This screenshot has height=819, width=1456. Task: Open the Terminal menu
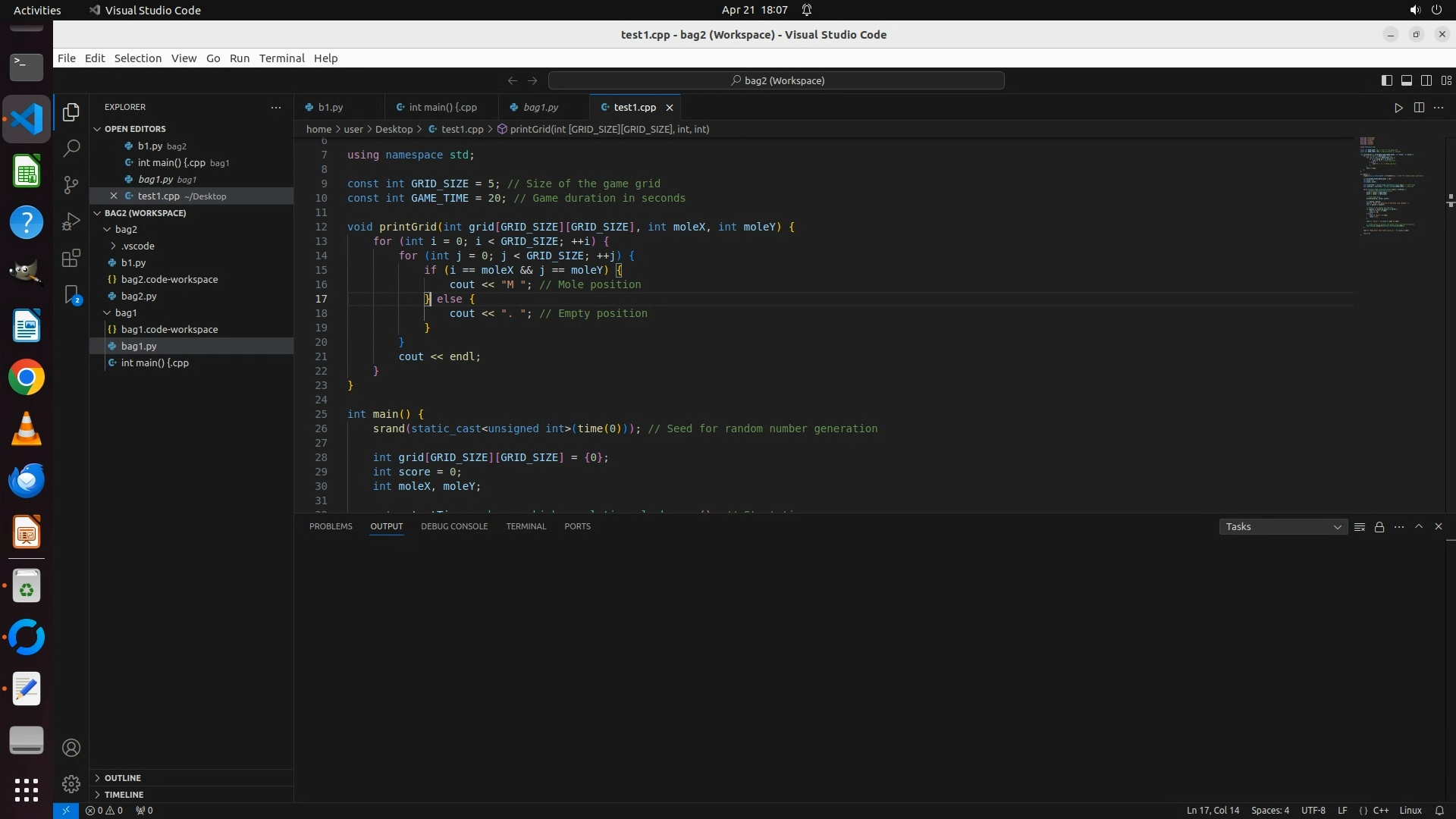[x=281, y=58]
